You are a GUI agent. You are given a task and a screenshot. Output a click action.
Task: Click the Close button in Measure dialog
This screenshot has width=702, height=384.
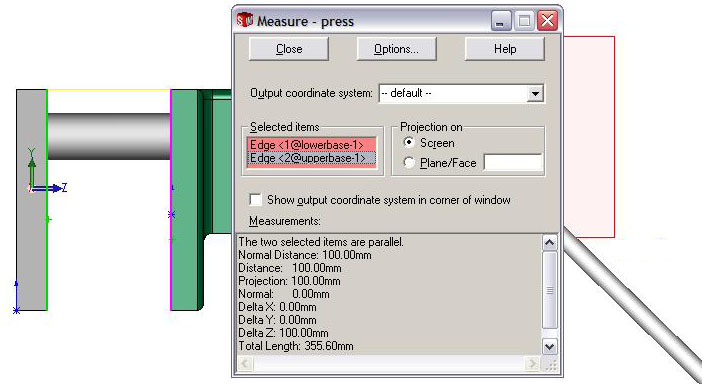(x=289, y=49)
